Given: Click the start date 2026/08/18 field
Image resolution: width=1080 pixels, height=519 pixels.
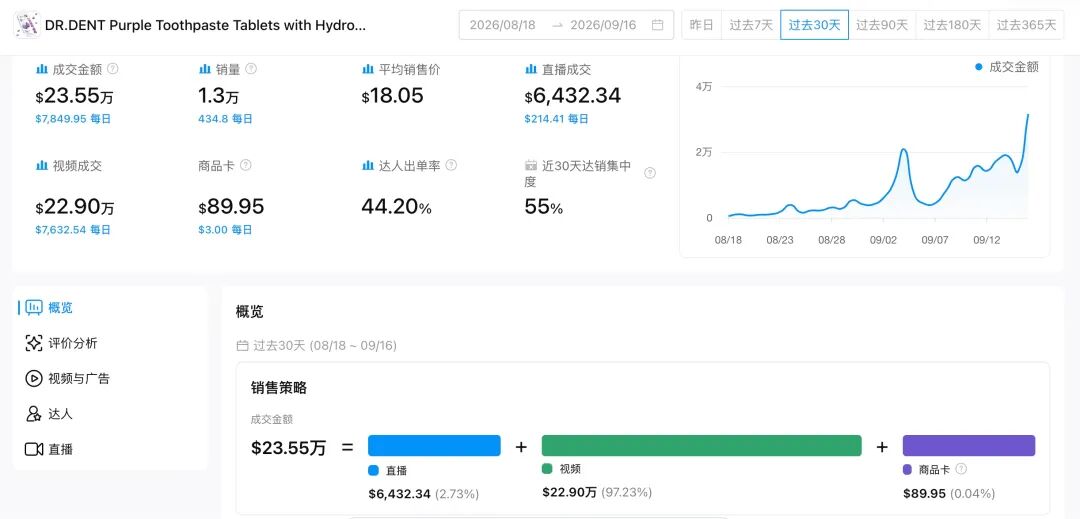Looking at the screenshot, I should tap(502, 25).
